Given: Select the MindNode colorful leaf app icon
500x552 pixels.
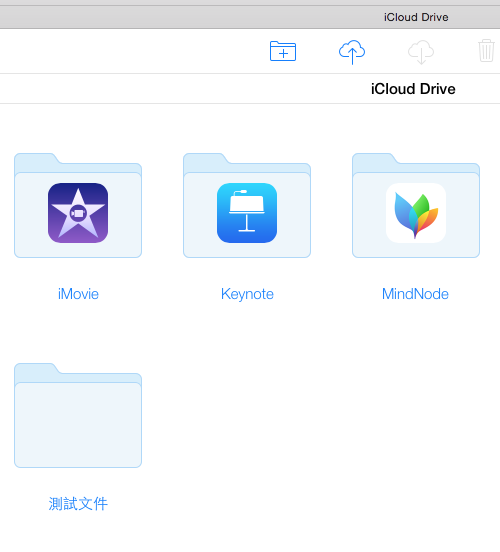Looking at the screenshot, I should pyautogui.click(x=416, y=213).
